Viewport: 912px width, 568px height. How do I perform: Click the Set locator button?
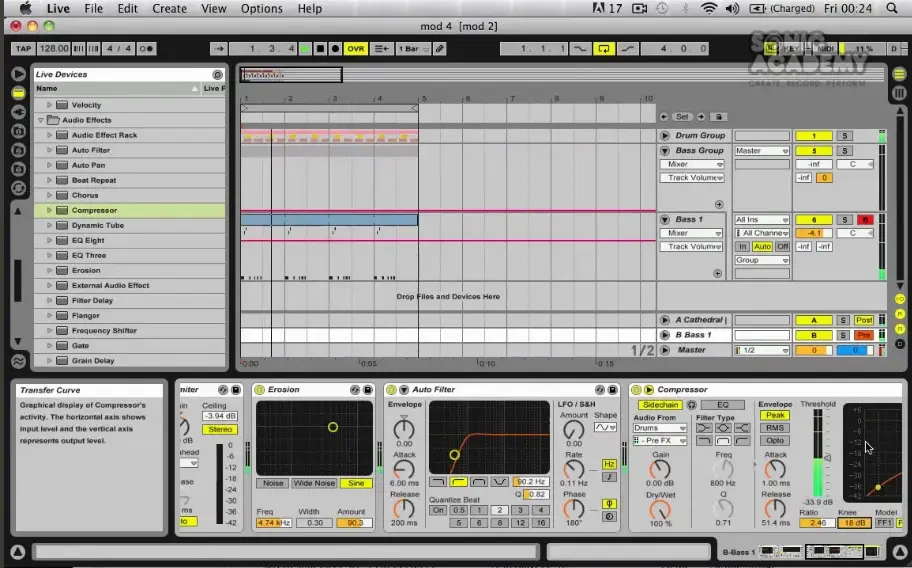point(682,117)
